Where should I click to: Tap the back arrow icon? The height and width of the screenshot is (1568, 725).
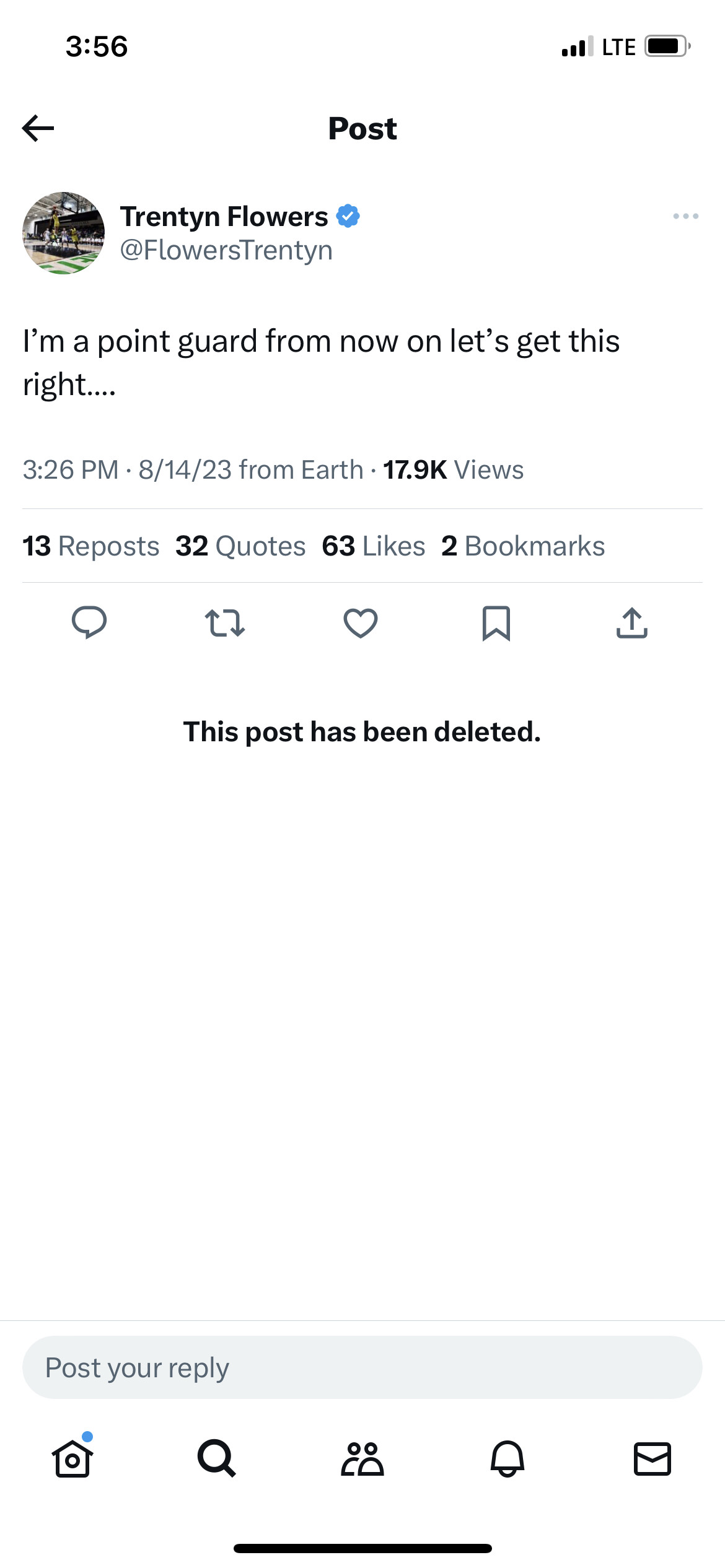(38, 129)
